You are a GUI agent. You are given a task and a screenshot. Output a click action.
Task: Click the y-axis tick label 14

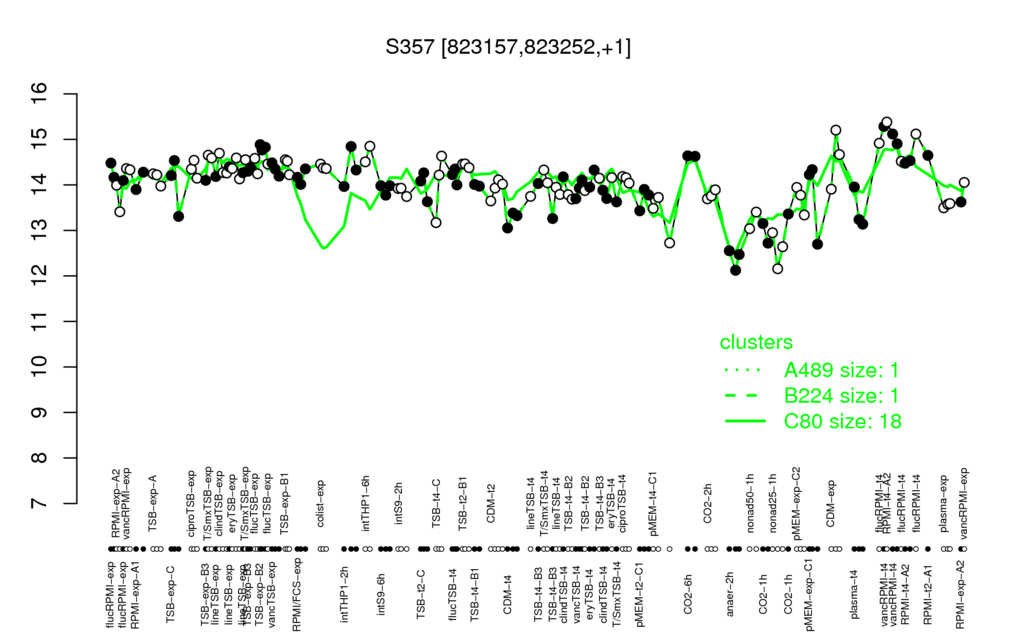tap(40, 185)
